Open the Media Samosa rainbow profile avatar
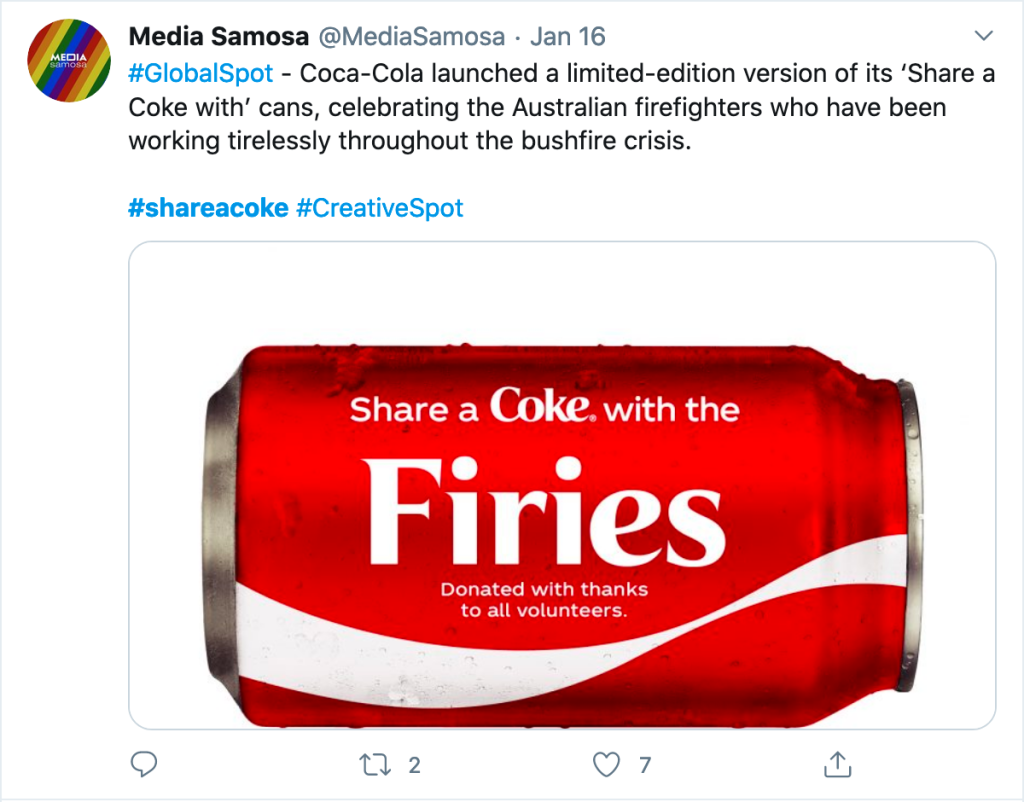Screen dimensions: 1024x802 [66, 60]
